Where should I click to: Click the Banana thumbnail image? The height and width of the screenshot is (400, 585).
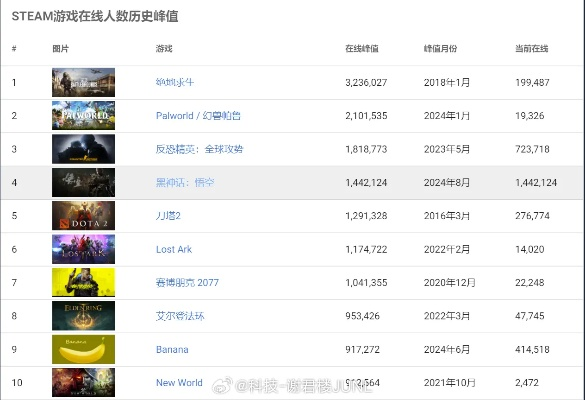point(84,349)
